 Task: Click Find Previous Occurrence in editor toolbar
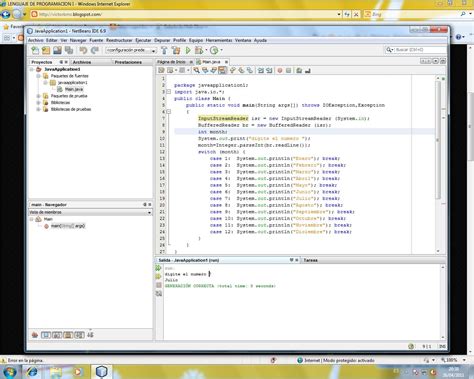[205, 70]
